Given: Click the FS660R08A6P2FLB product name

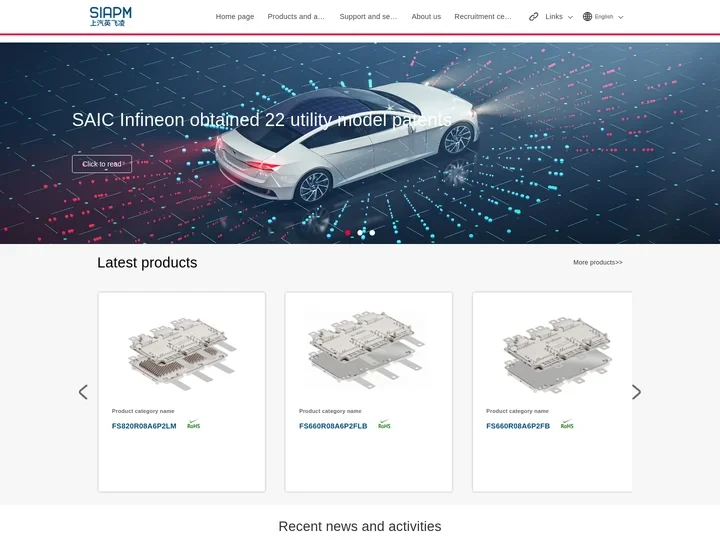Looking at the screenshot, I should click(333, 426).
